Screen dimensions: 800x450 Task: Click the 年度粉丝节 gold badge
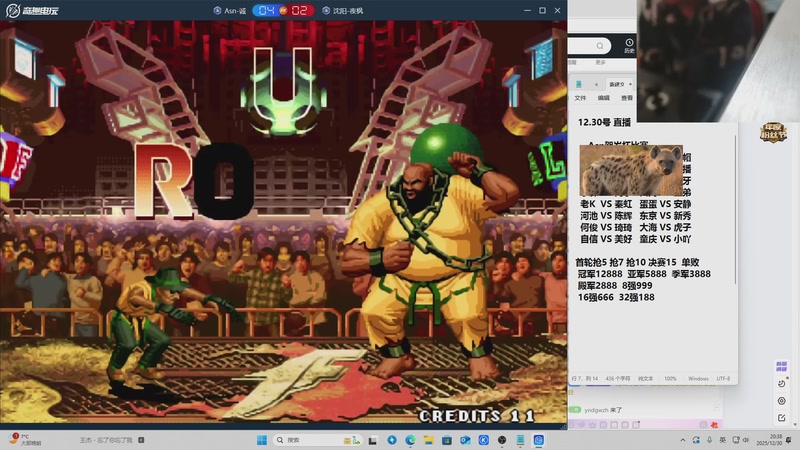773,133
